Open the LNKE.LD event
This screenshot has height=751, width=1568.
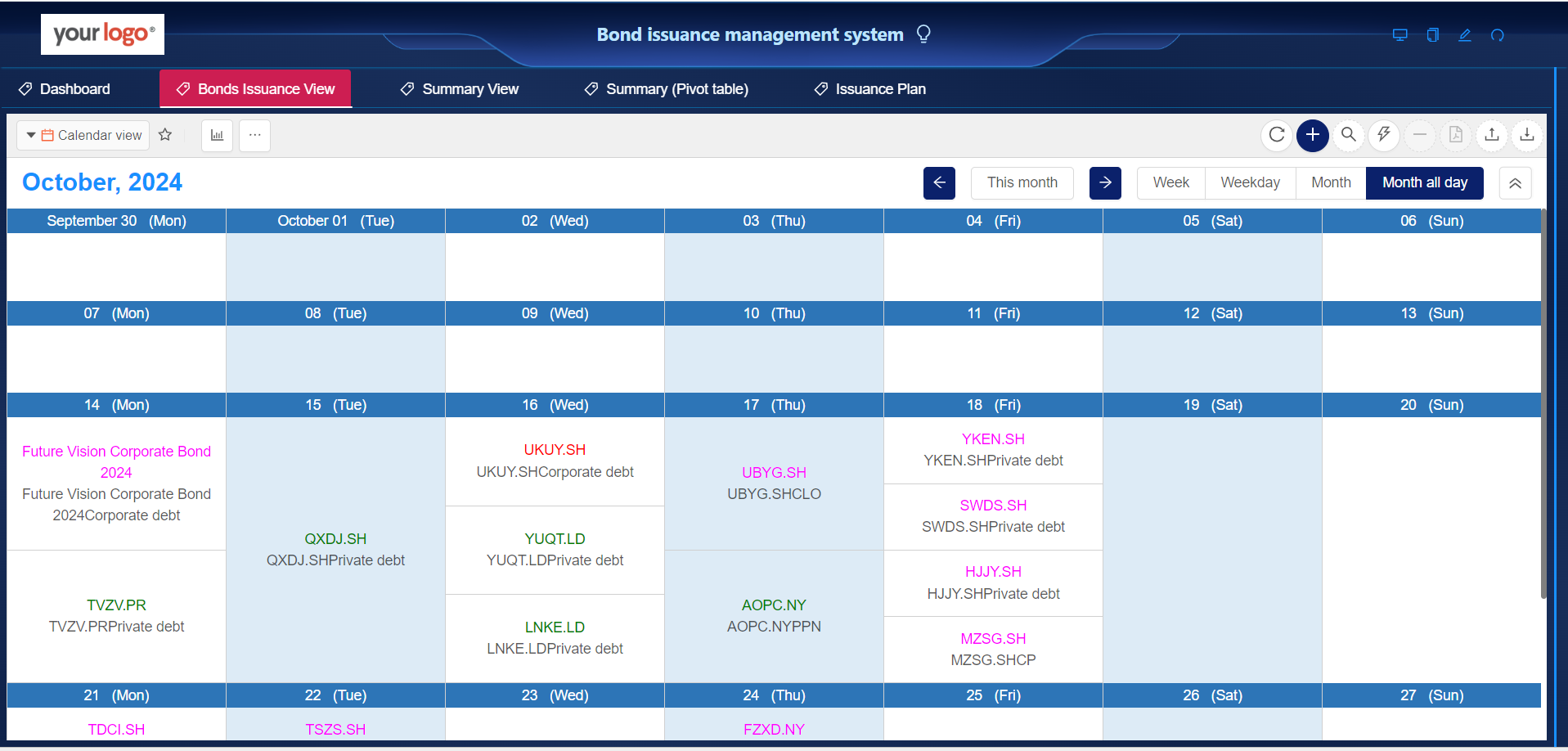(x=555, y=638)
